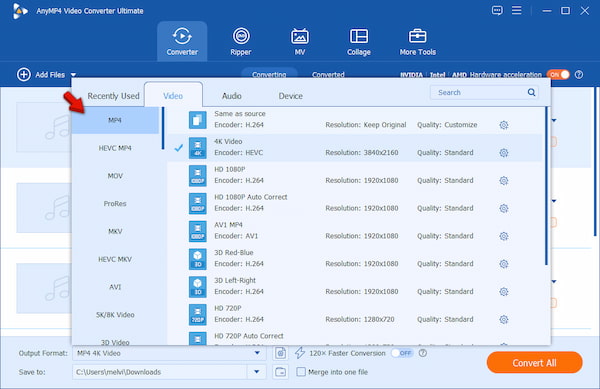Choose the HD 1080P profile row
The height and width of the screenshot is (389, 600).
tap(354, 175)
